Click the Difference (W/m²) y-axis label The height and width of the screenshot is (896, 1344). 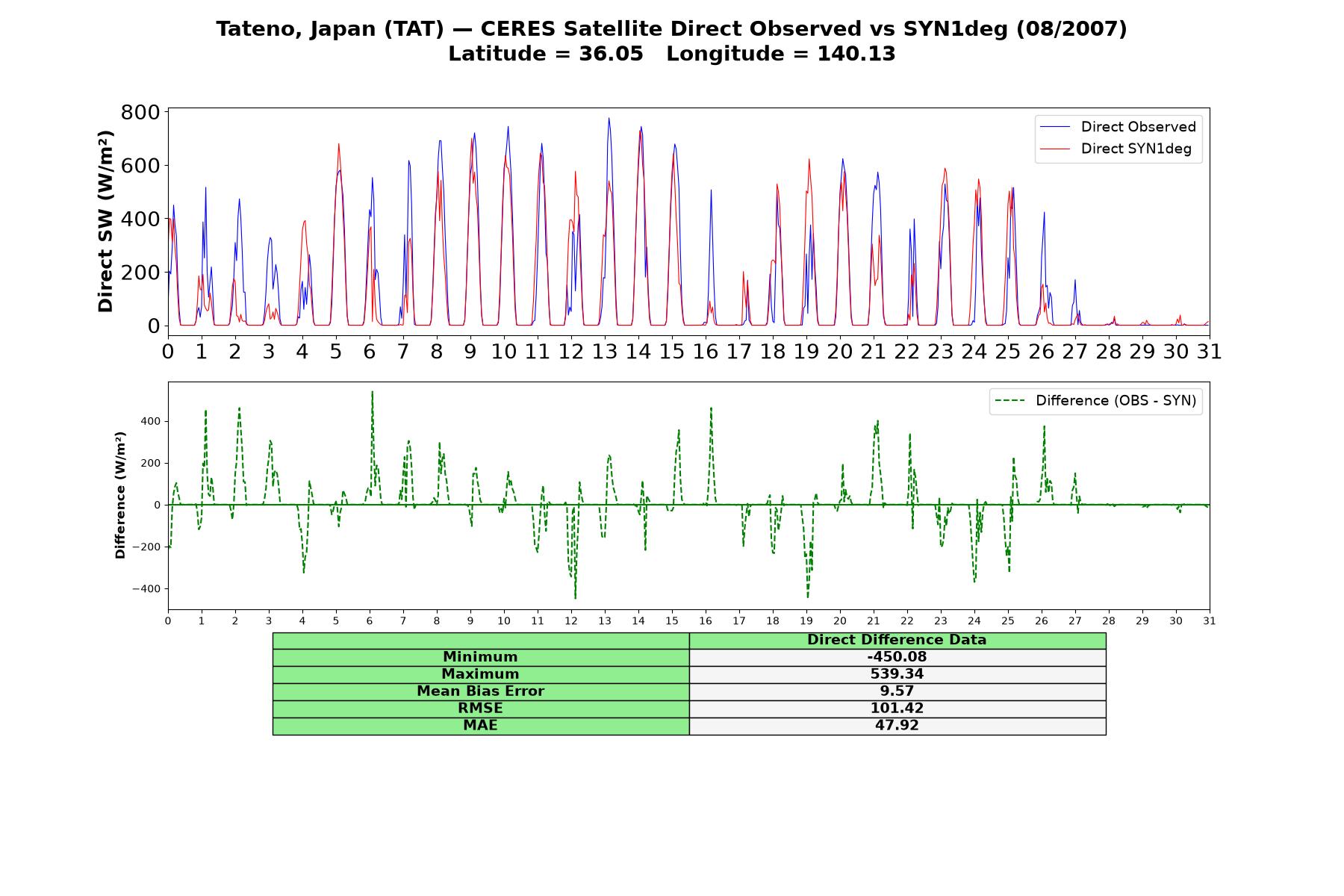coord(120,495)
